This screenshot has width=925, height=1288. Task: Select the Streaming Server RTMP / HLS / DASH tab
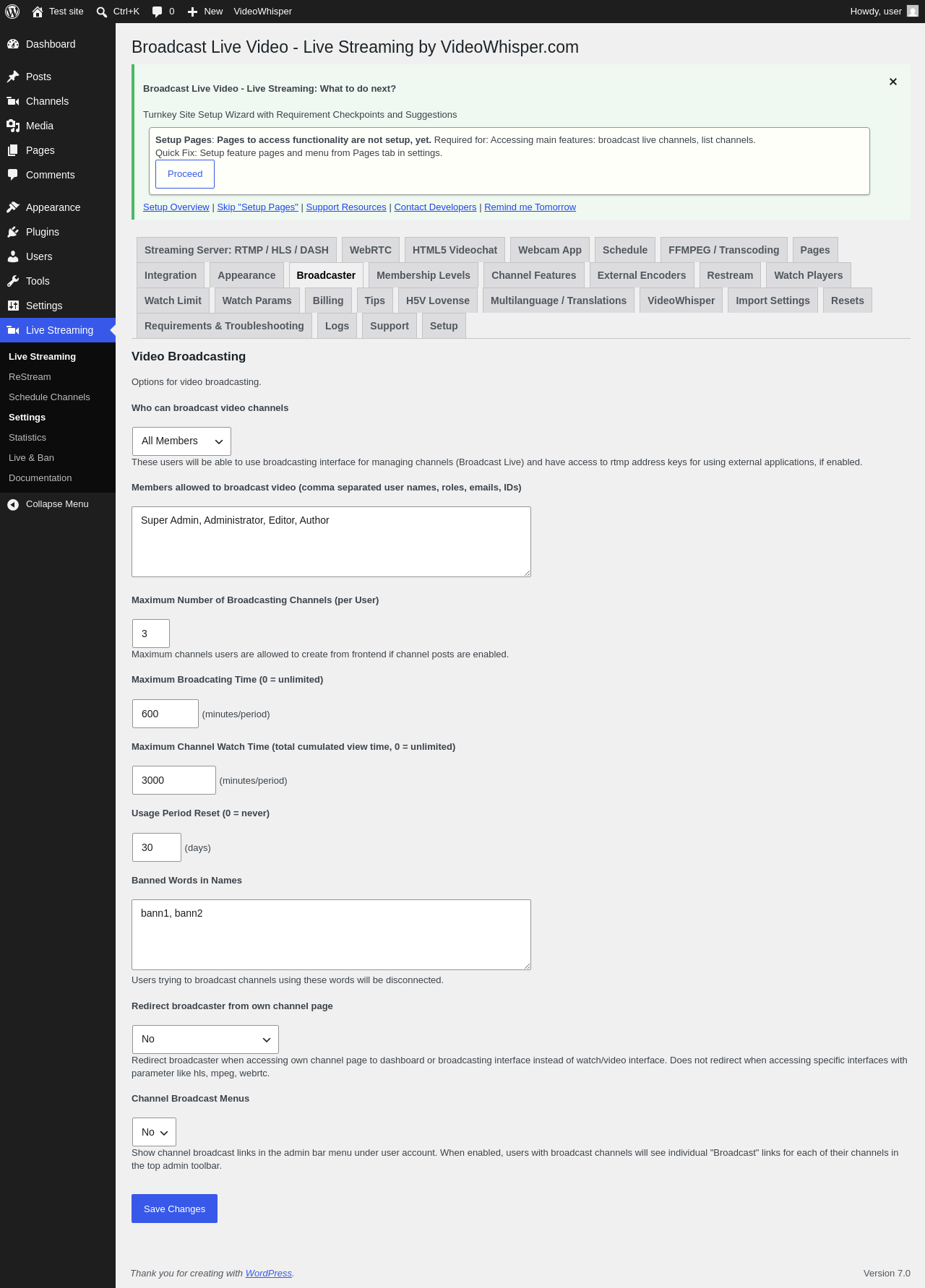click(236, 250)
